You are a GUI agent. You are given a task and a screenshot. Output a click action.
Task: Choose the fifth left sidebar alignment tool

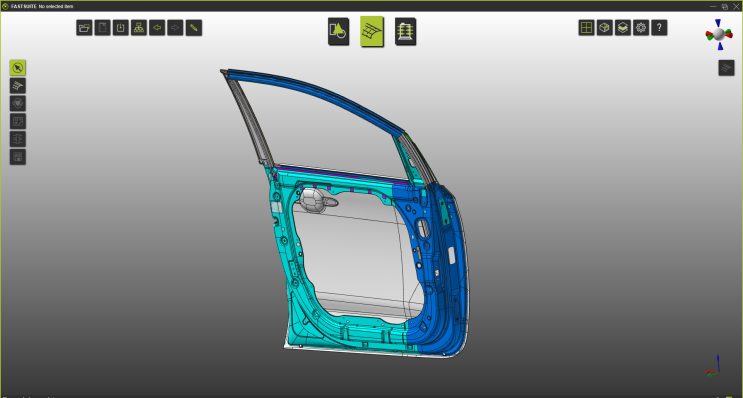pos(18,139)
